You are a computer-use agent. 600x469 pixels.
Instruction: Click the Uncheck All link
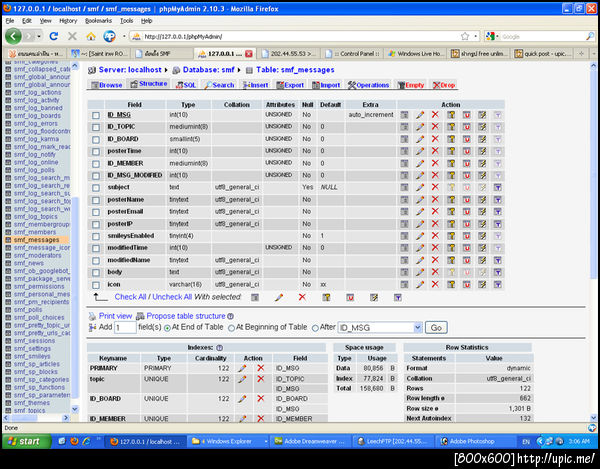(172, 297)
